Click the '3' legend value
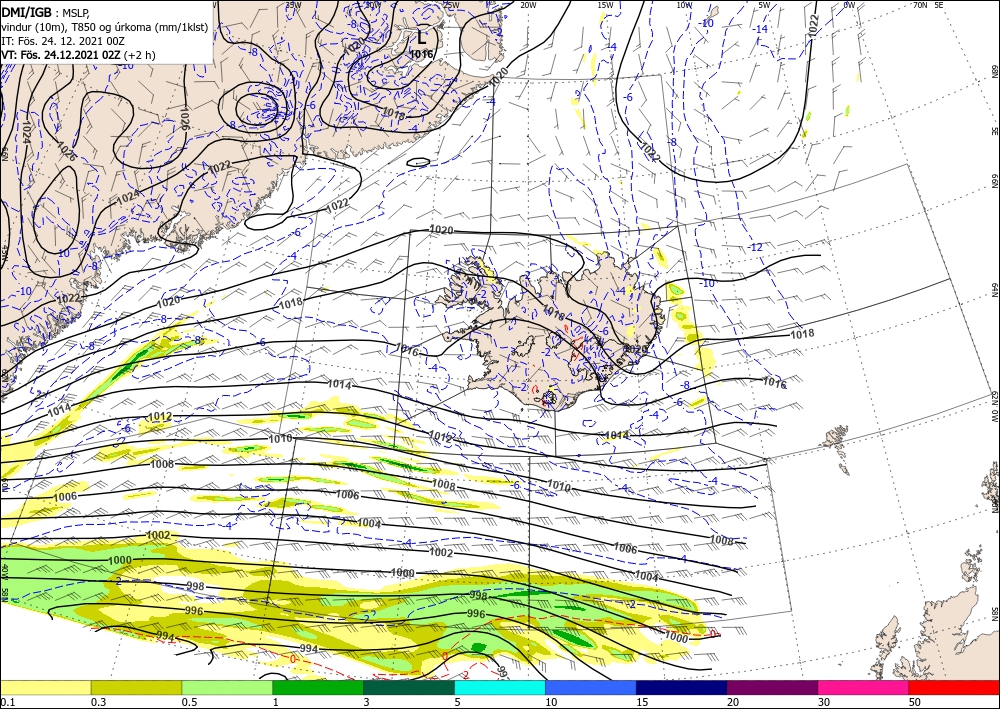The image size is (1000, 709). click(x=367, y=702)
